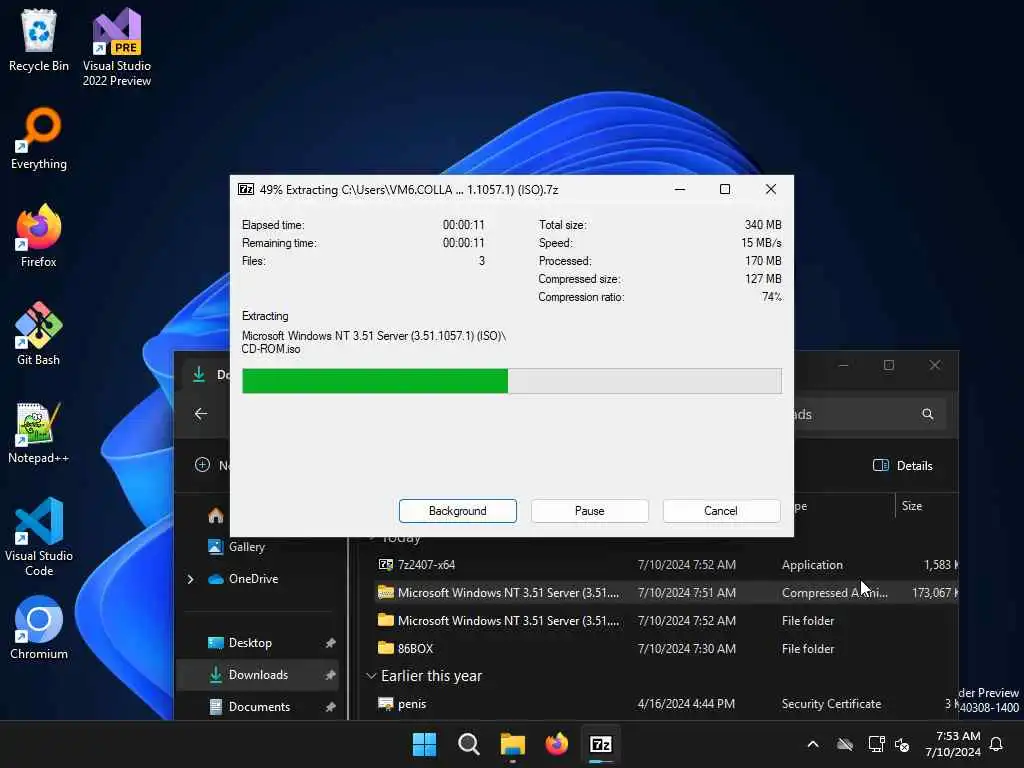Launch Visual Studio 2022 Preview shortcut

tap(117, 47)
